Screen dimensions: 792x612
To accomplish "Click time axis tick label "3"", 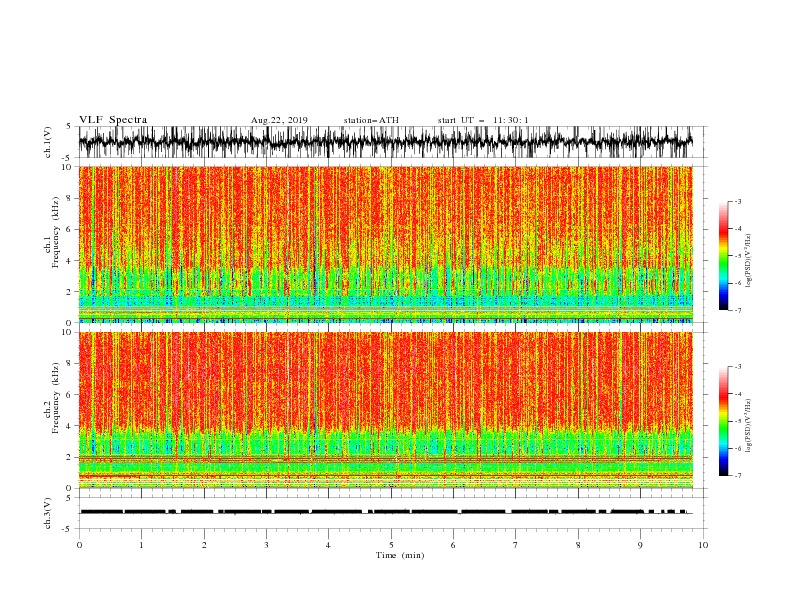I will click(266, 545).
